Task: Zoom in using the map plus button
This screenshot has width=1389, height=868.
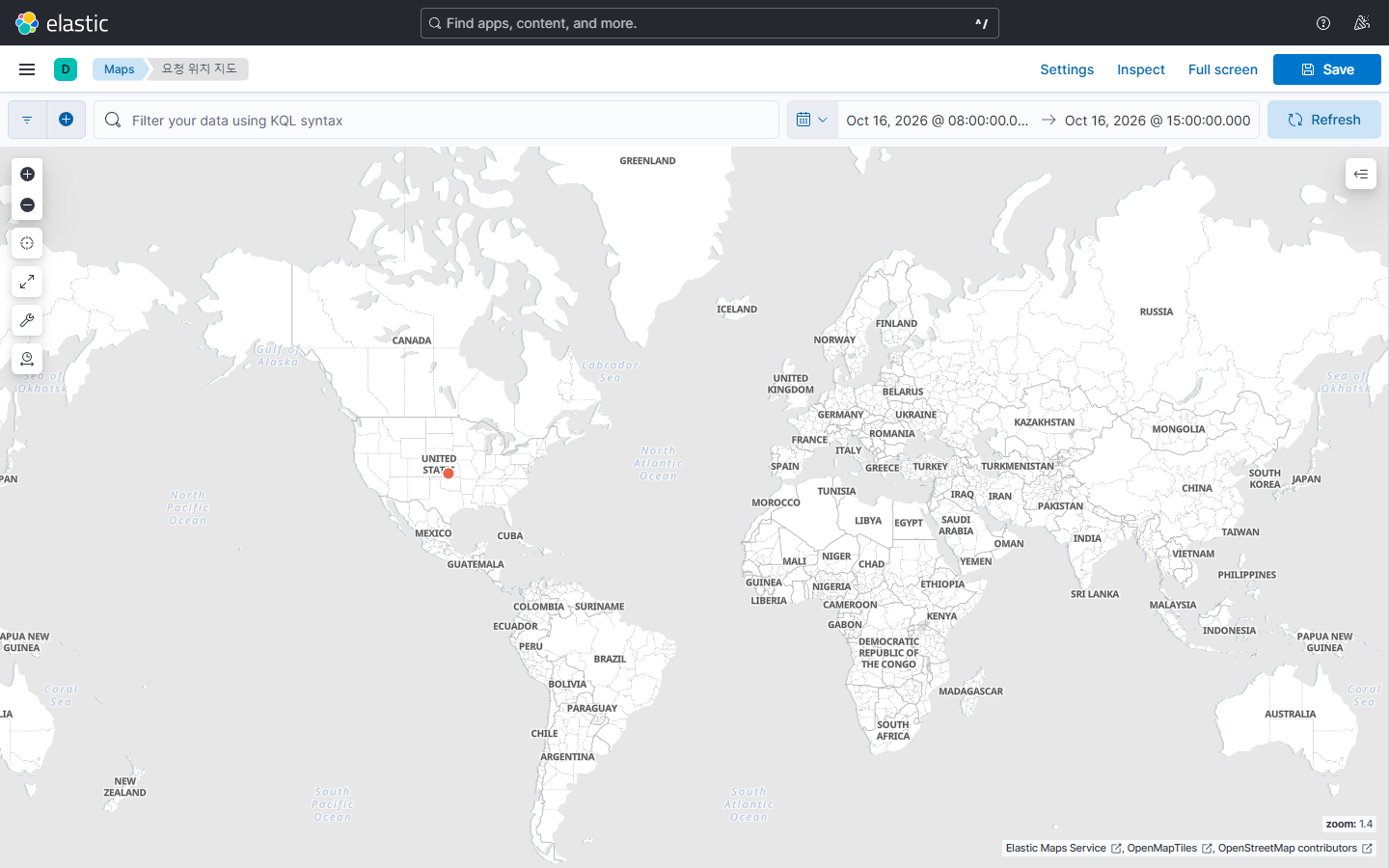Action: click(x=27, y=174)
